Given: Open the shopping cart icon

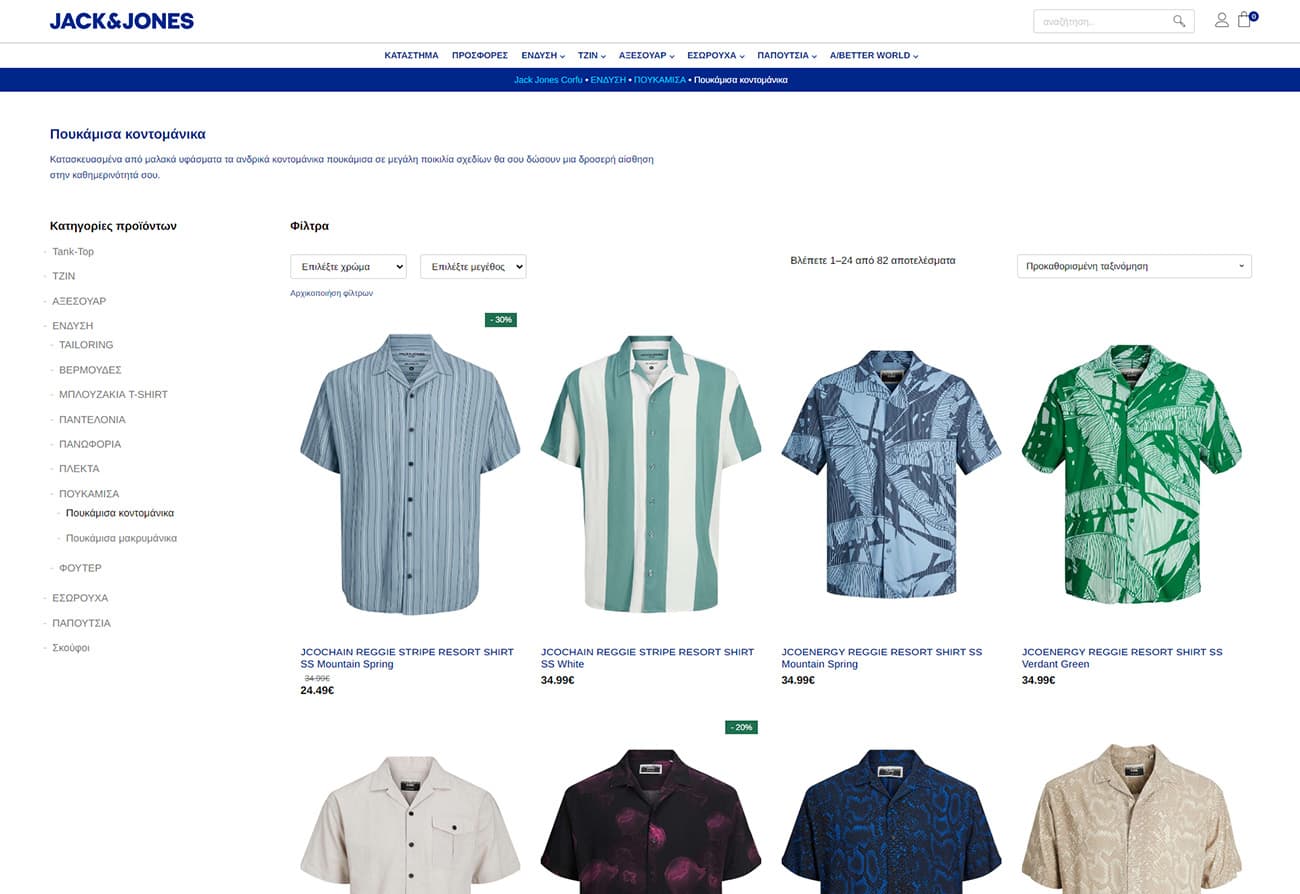Looking at the screenshot, I should coord(1245,19).
